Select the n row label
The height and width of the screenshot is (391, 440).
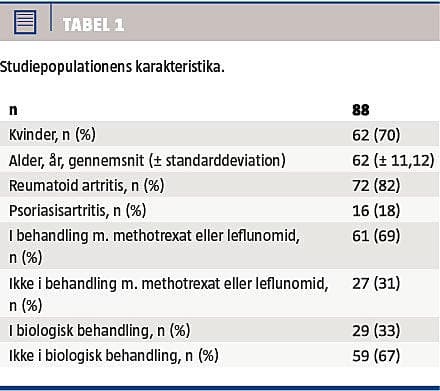click(13, 110)
